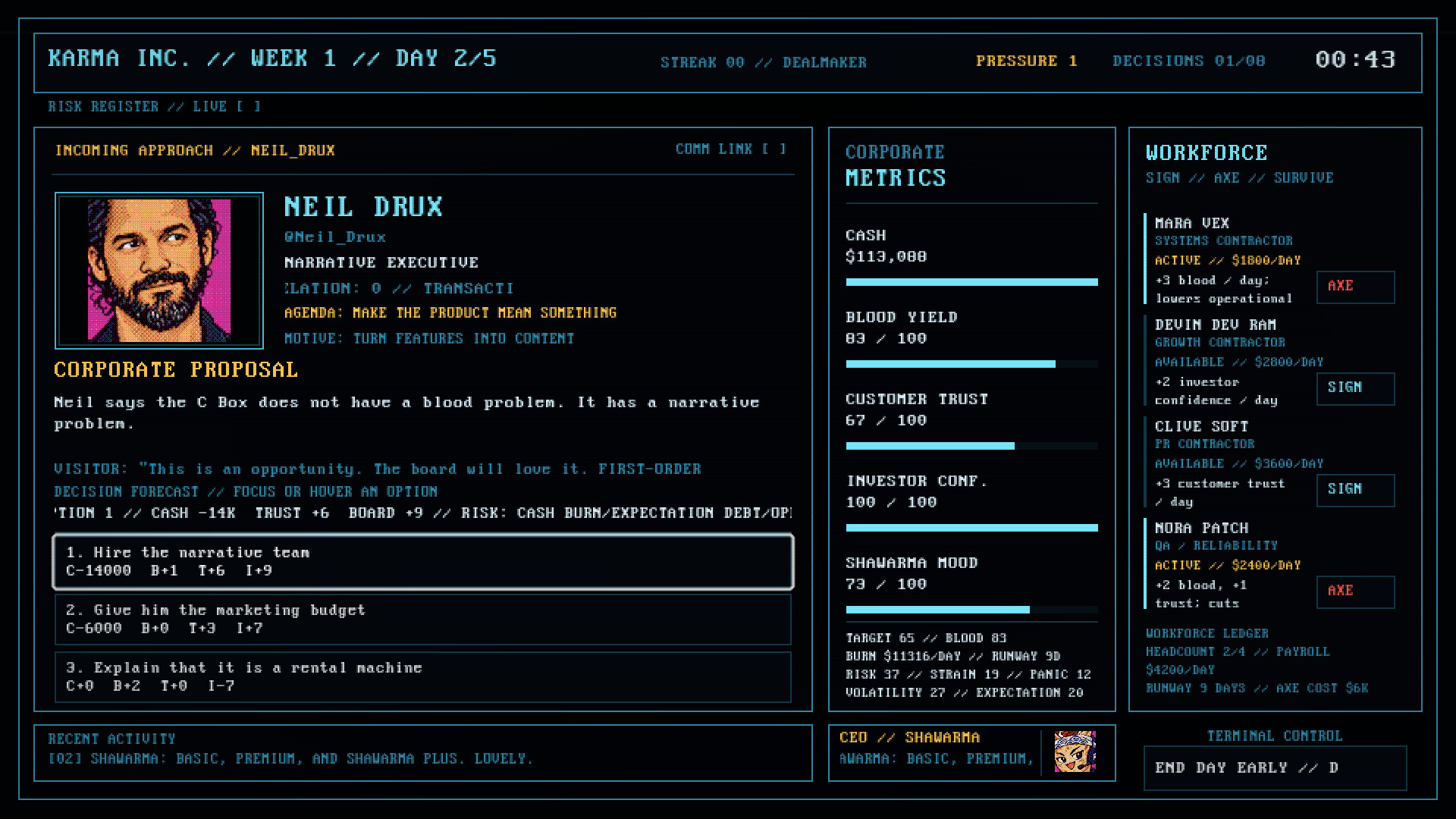This screenshot has width=1456, height=819.
Task: Click Neil Drux's portrait image
Action: click(159, 271)
